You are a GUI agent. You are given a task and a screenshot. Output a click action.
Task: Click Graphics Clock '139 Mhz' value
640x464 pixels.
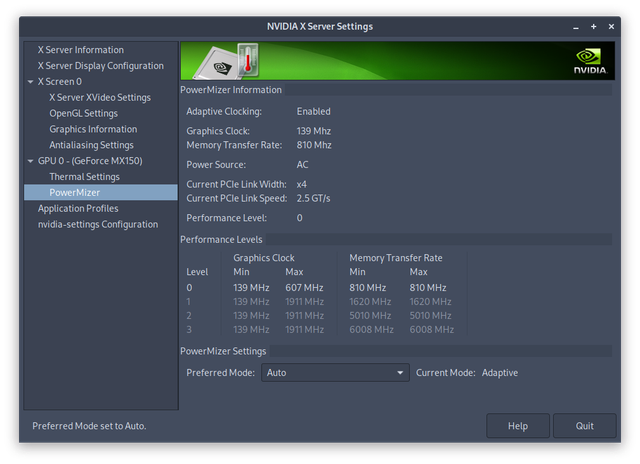[313, 131]
